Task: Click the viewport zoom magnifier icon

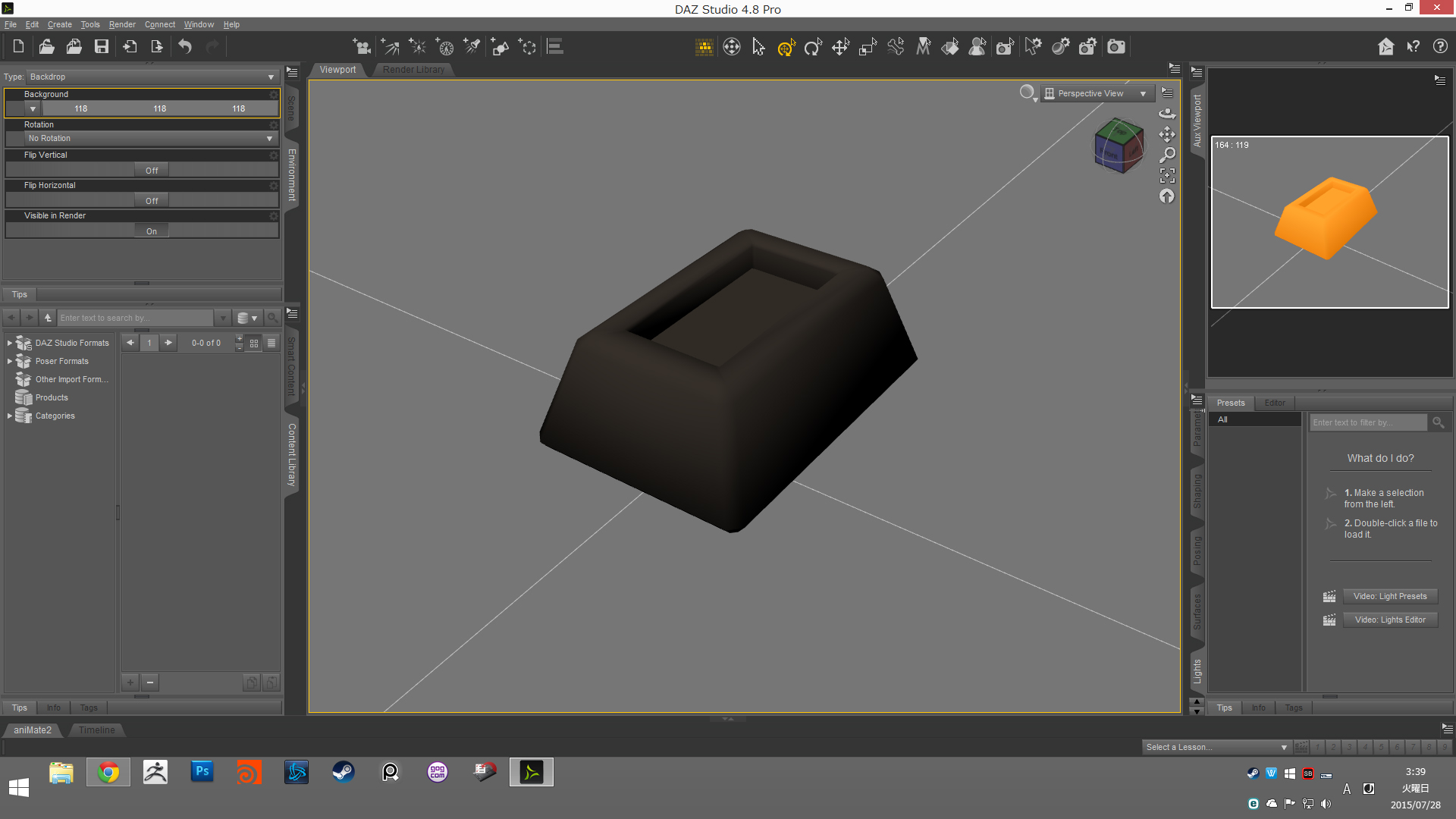Action: point(1167,155)
